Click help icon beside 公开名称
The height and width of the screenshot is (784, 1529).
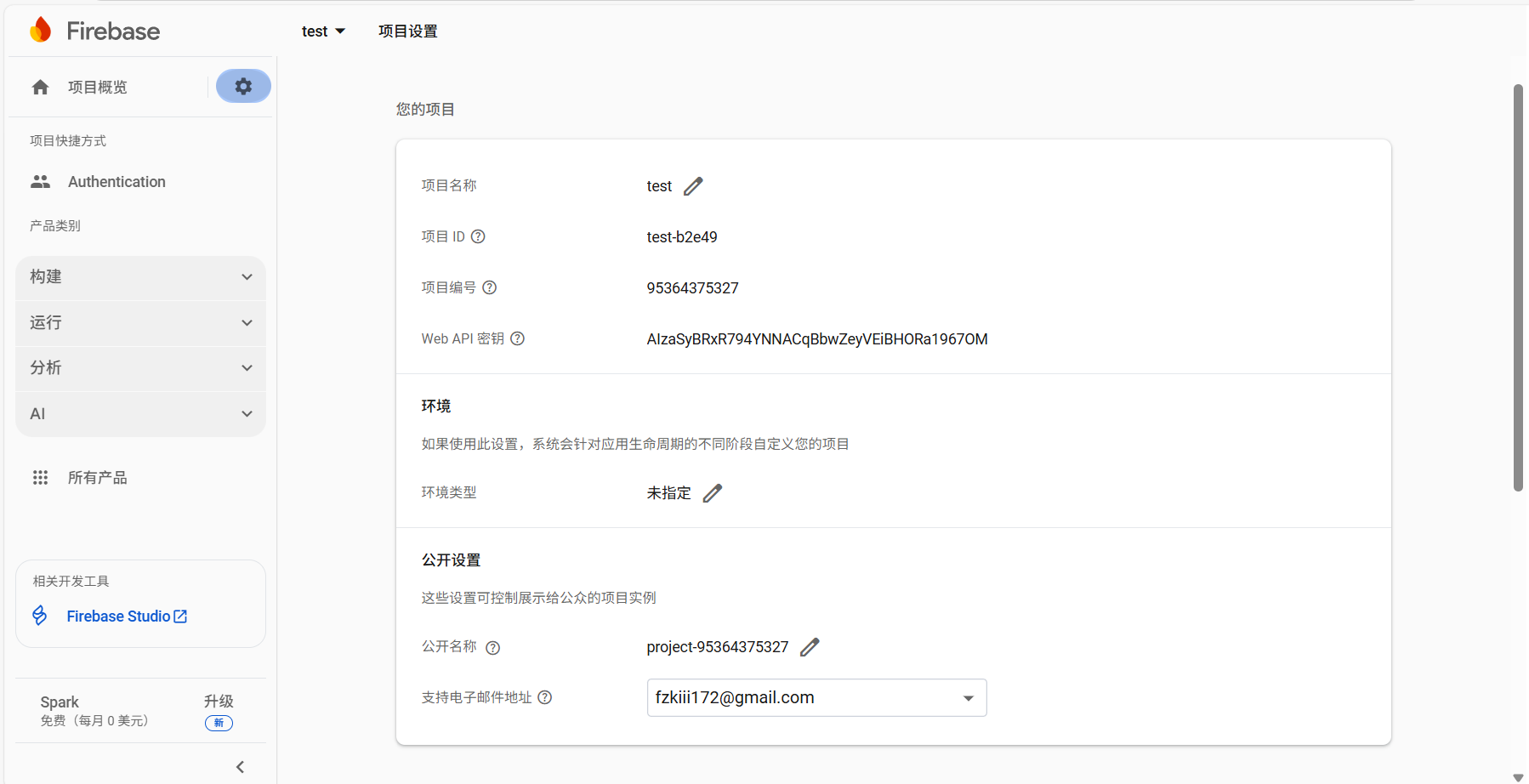[x=492, y=648]
